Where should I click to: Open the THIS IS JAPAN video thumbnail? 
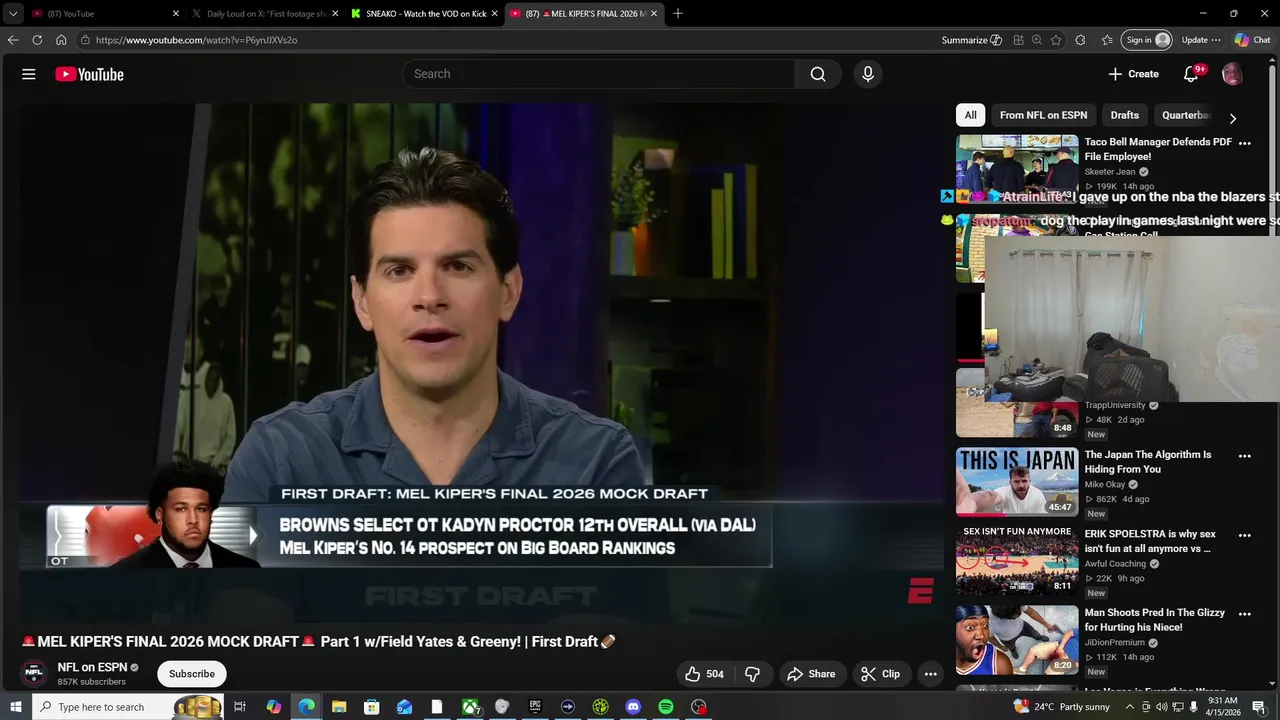1017,482
